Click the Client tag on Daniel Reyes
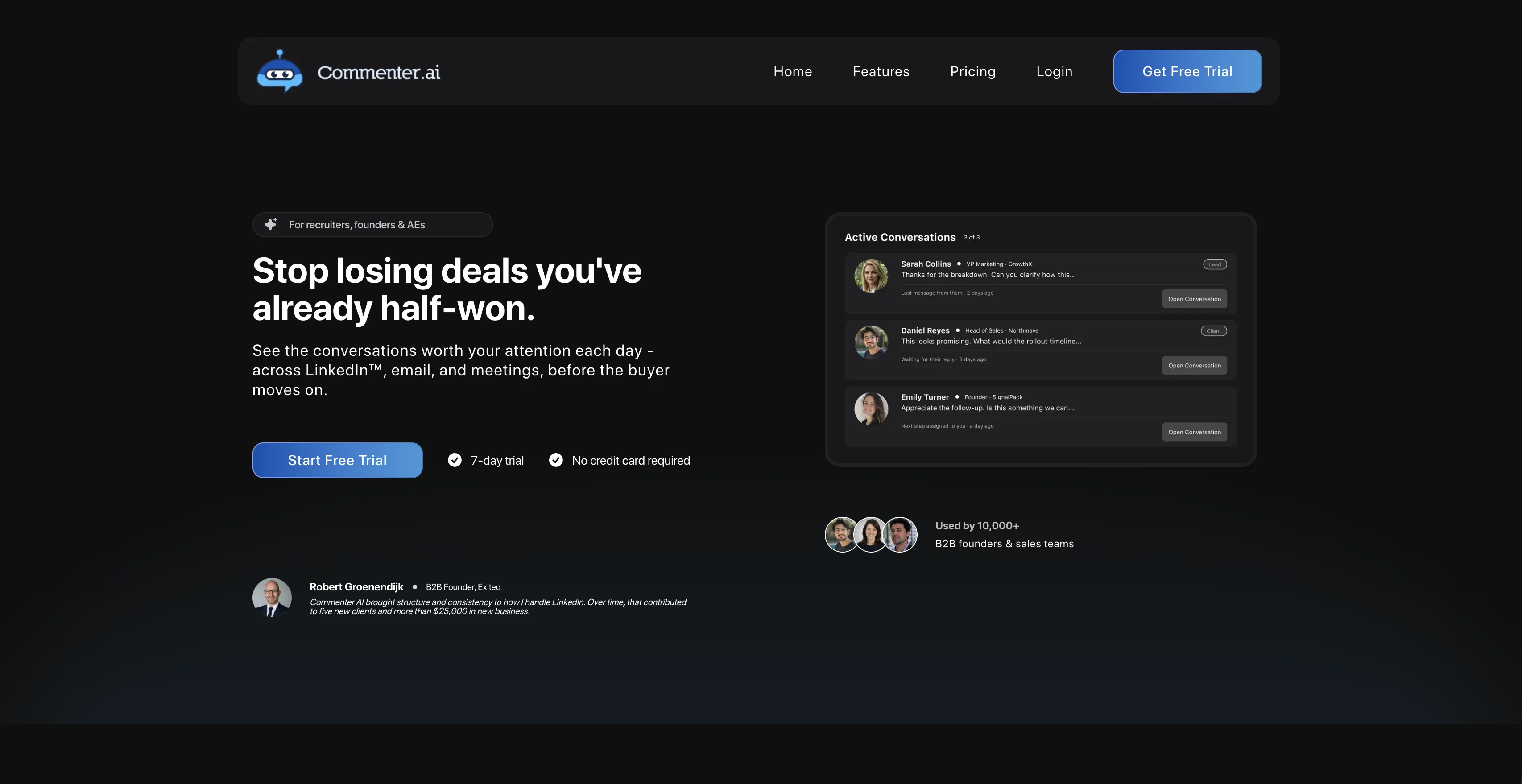 [1214, 331]
